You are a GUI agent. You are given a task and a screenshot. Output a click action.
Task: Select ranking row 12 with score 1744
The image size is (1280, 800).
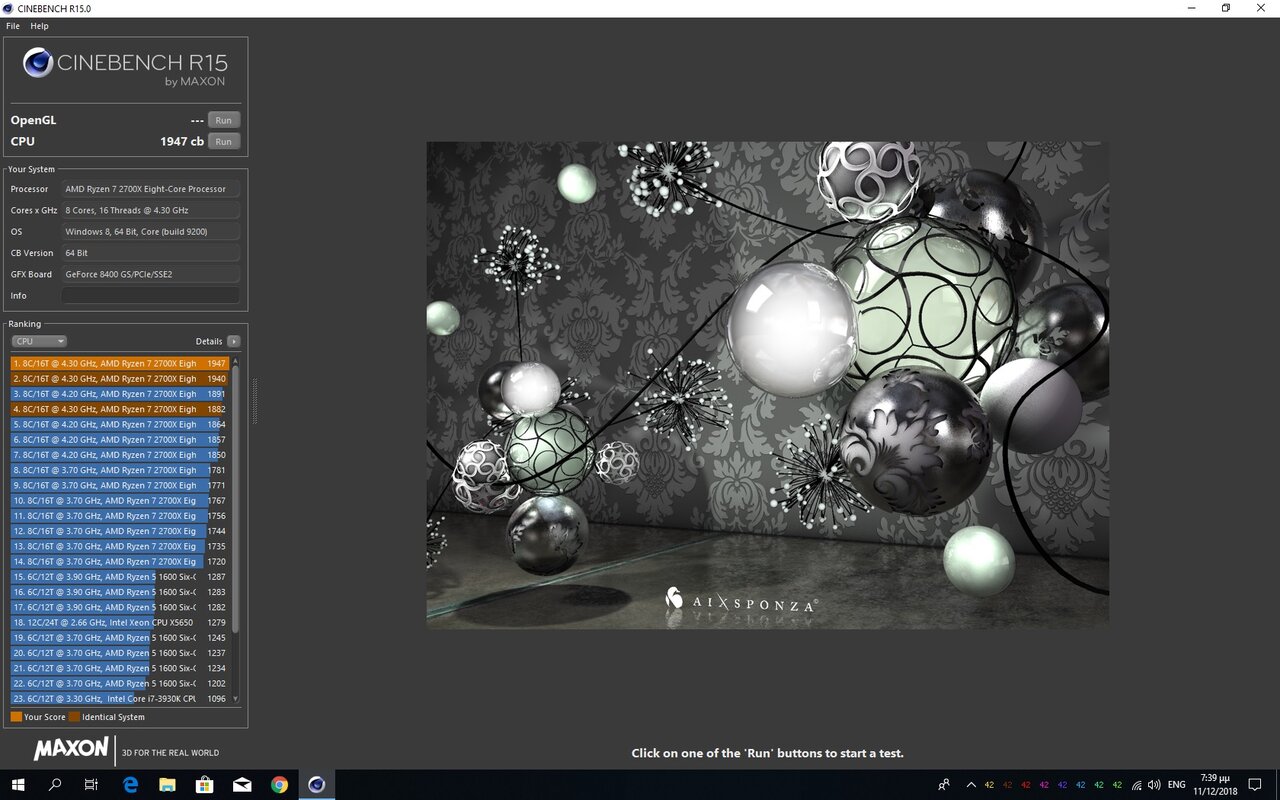[120, 531]
